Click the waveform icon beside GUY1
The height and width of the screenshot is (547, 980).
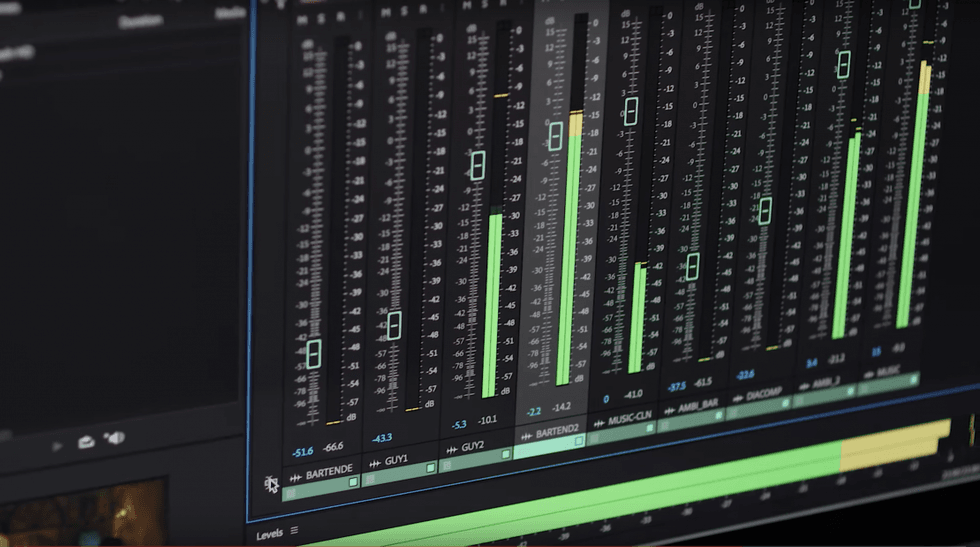point(375,463)
